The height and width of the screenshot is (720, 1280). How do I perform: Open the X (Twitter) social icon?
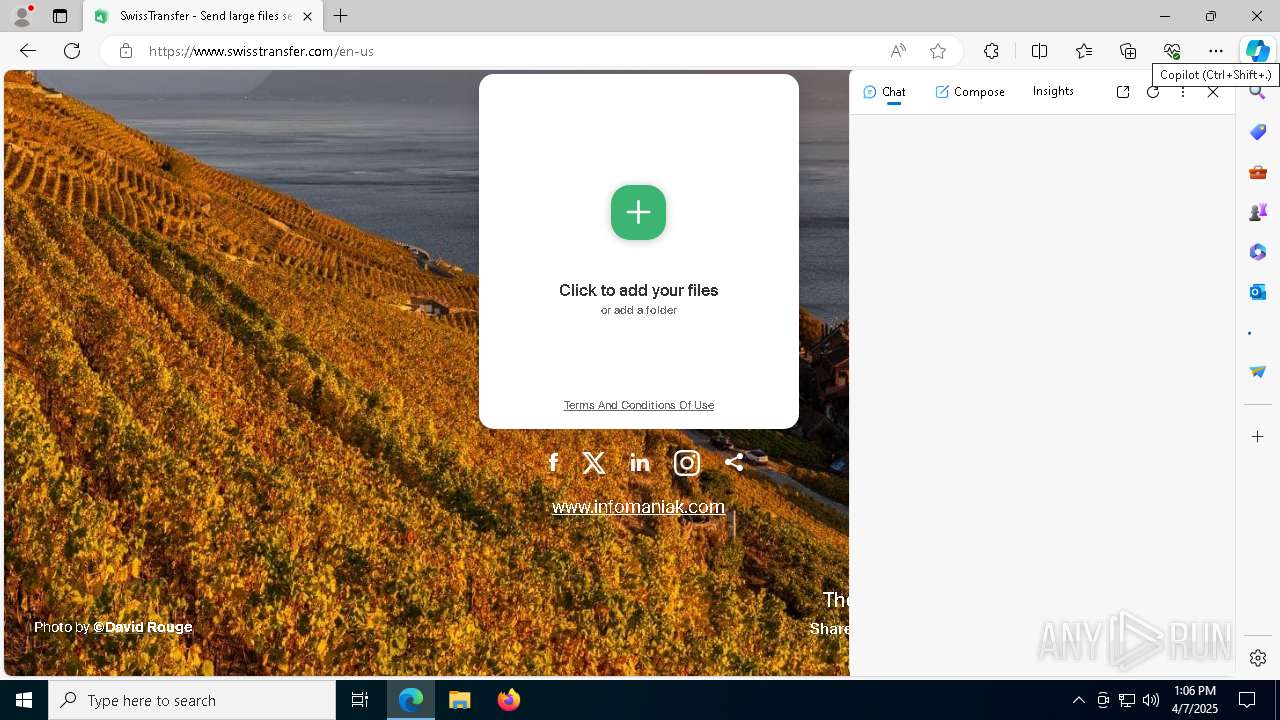(594, 462)
